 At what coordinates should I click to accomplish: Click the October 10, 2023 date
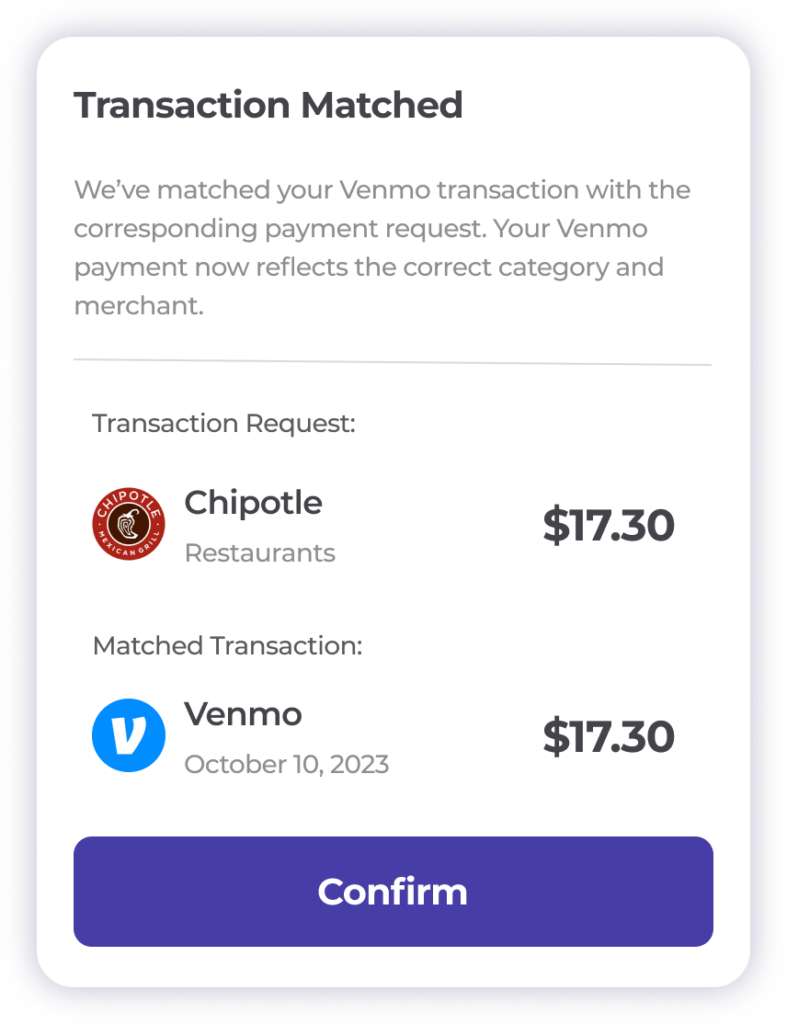tap(286, 765)
